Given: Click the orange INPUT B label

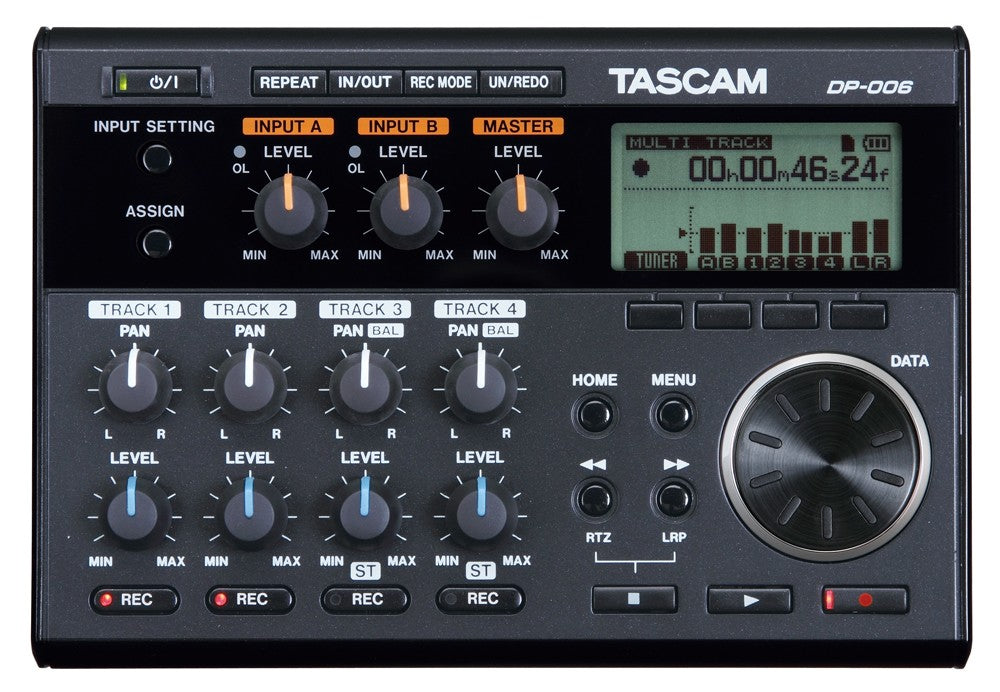Looking at the screenshot, I should coord(403,126).
